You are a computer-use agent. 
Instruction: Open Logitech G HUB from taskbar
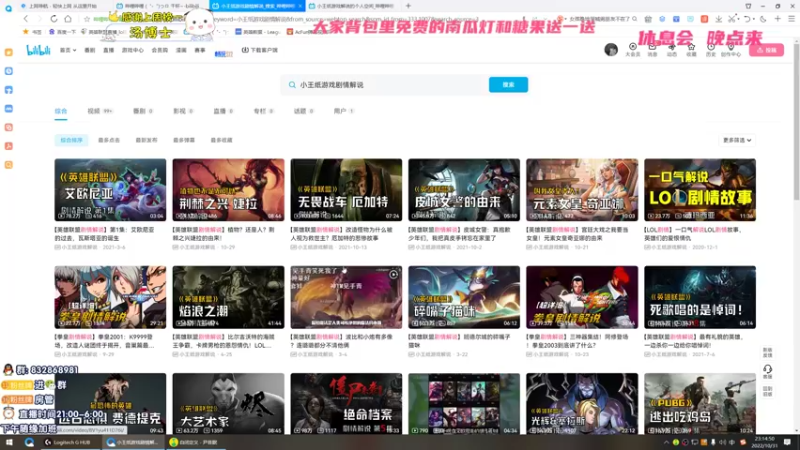[x=68, y=442]
